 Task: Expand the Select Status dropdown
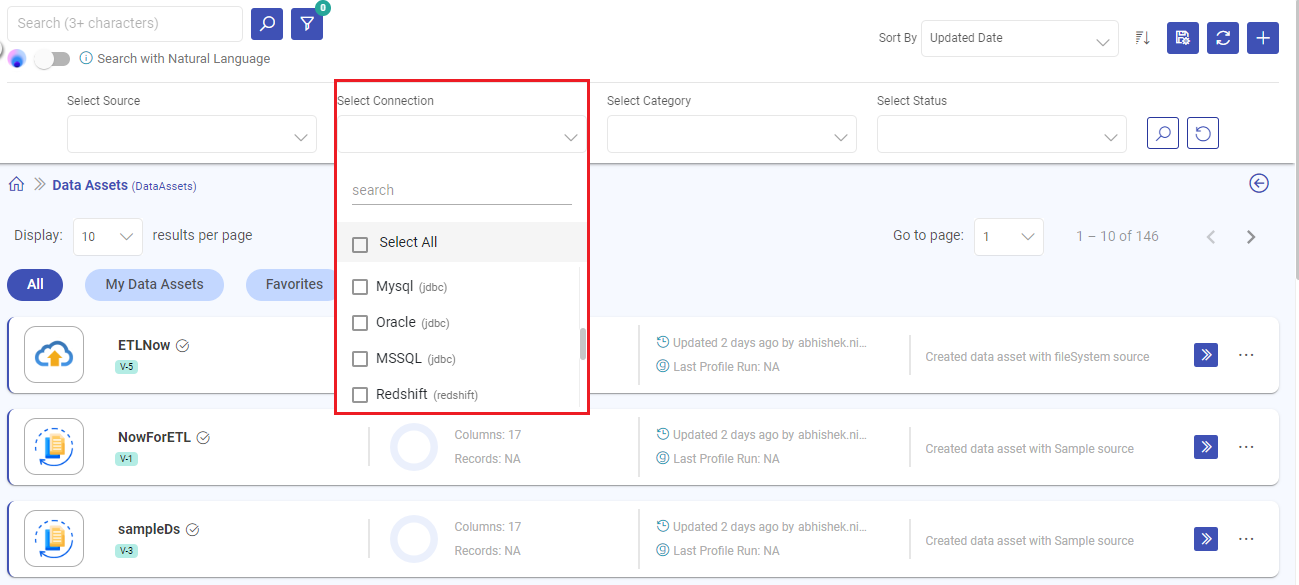[1001, 133]
